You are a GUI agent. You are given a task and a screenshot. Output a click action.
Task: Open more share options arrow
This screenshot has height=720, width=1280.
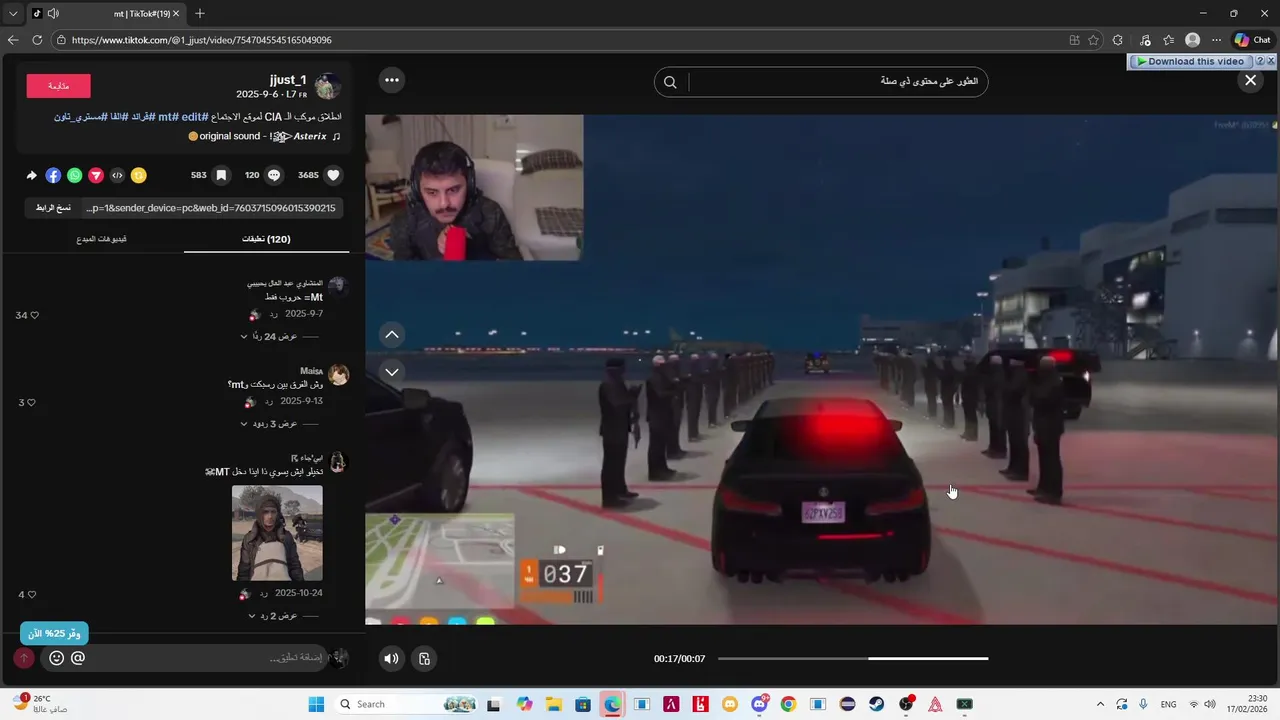[31, 175]
